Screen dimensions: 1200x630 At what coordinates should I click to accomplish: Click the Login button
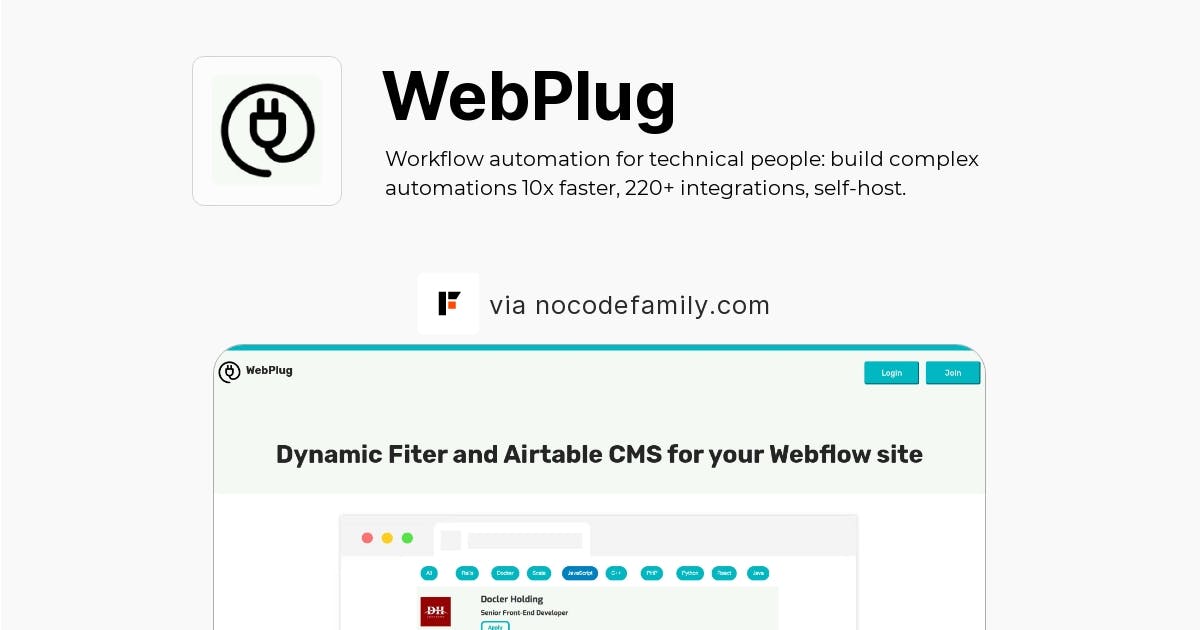891,373
